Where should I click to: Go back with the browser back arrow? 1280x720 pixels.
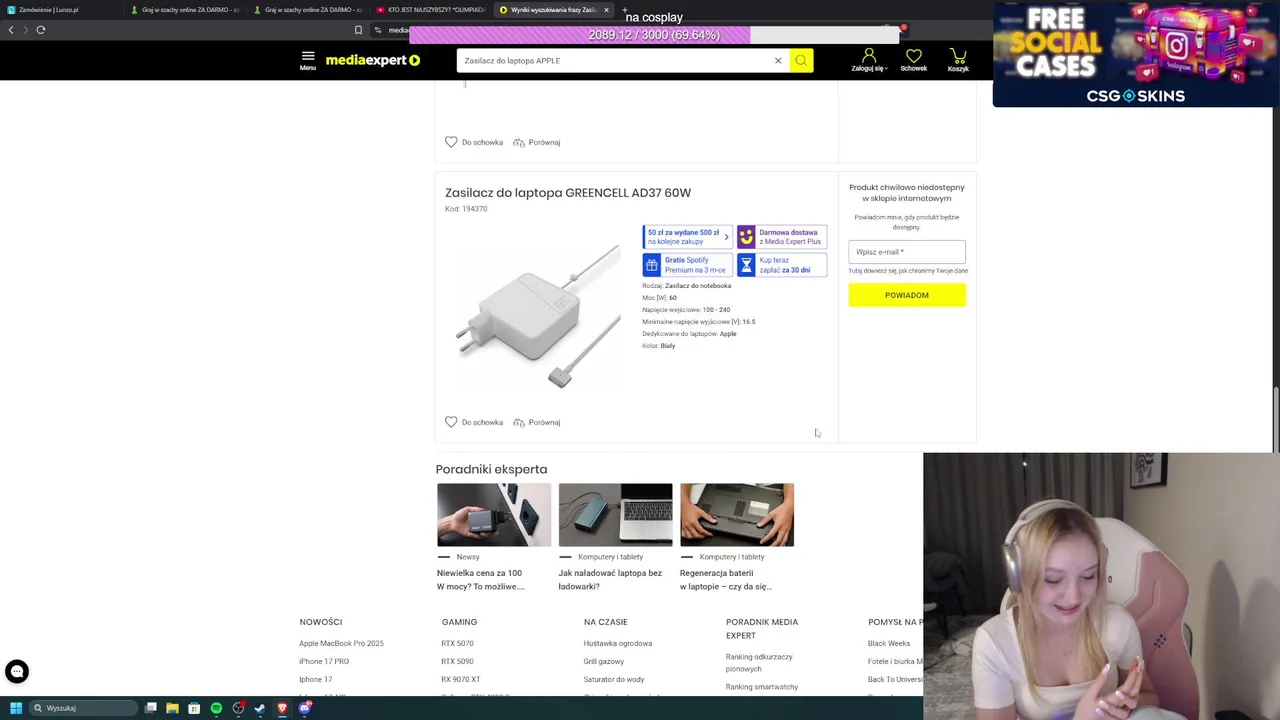point(11,30)
